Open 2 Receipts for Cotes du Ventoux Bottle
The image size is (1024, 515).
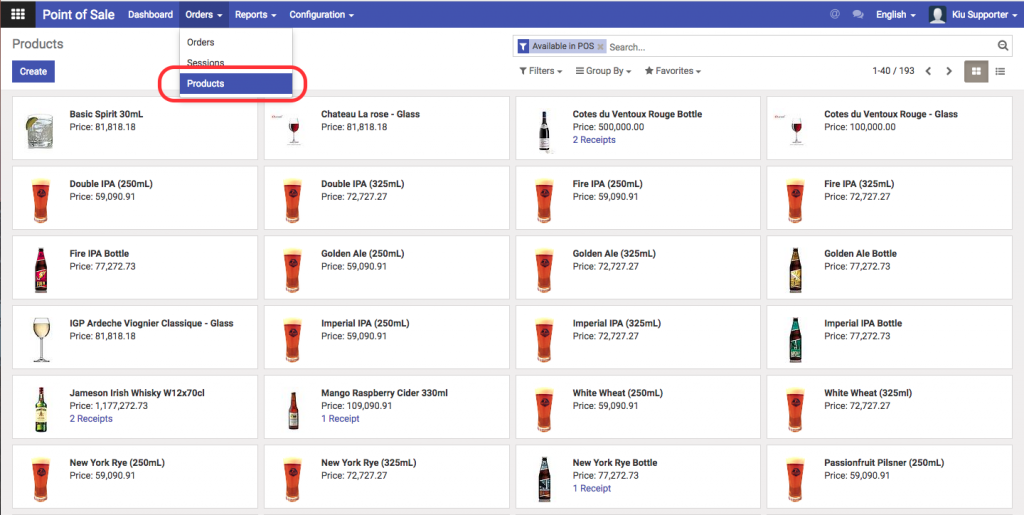(x=594, y=140)
